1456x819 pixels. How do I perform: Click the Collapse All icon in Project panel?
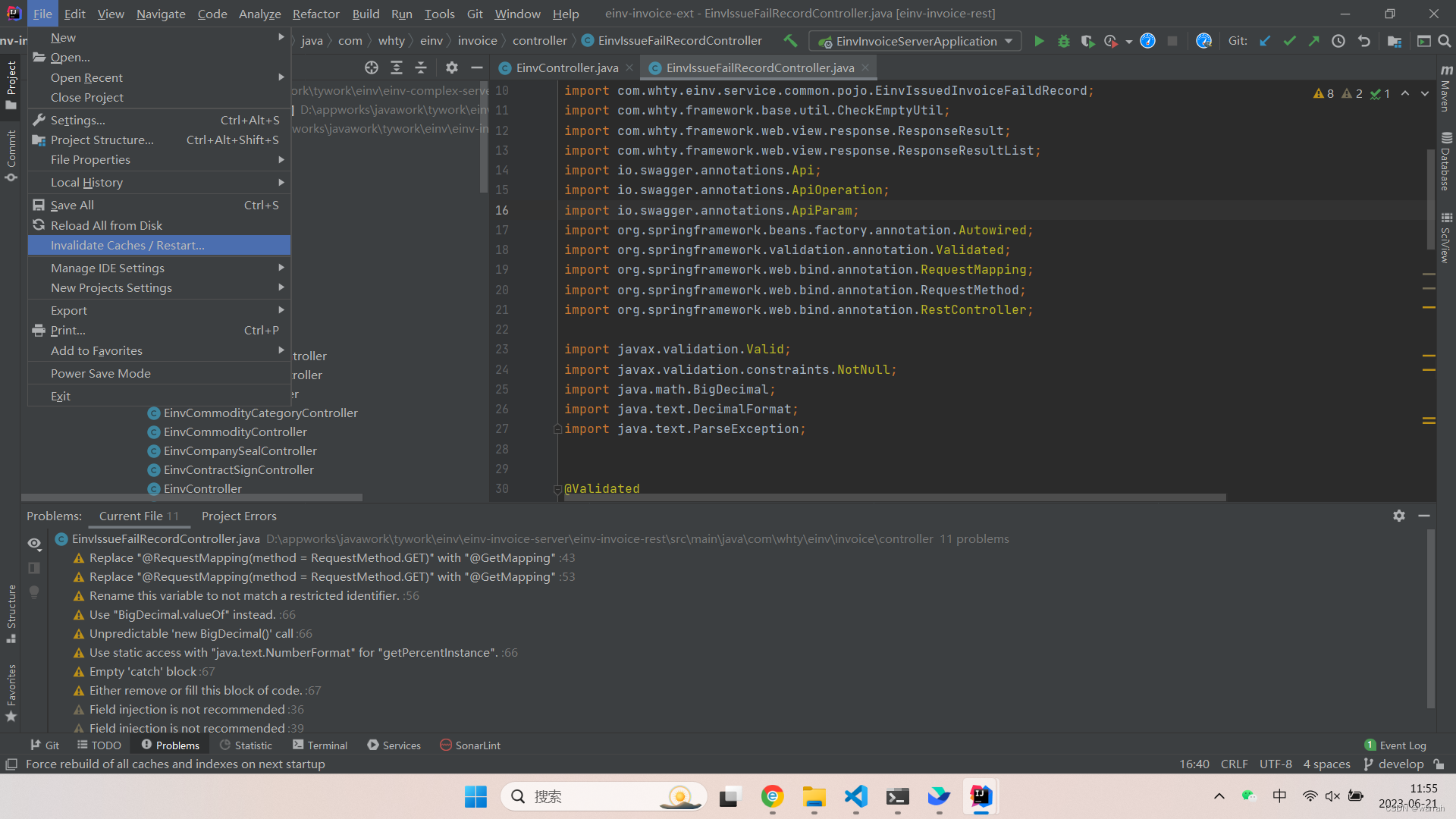click(421, 67)
